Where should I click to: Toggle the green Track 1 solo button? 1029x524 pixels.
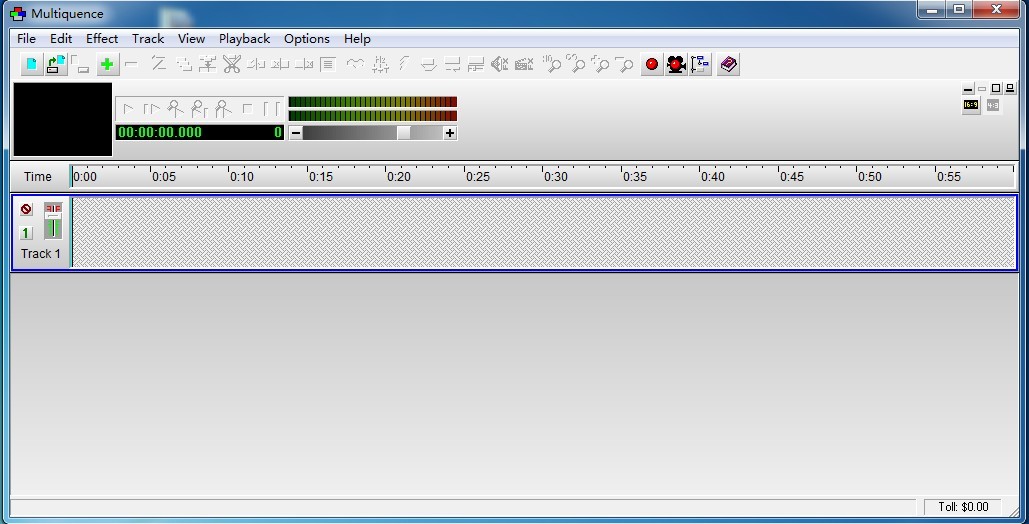tap(26, 233)
